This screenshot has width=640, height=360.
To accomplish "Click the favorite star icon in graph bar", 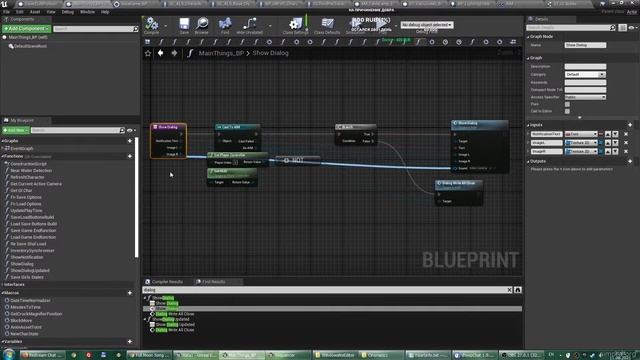I will point(148,53).
